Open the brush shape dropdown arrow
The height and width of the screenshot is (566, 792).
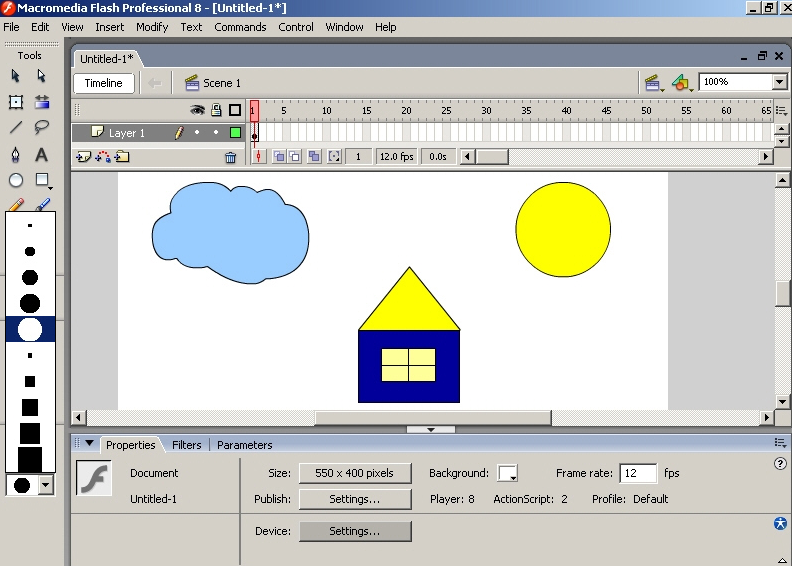pyautogui.click(x=46, y=485)
